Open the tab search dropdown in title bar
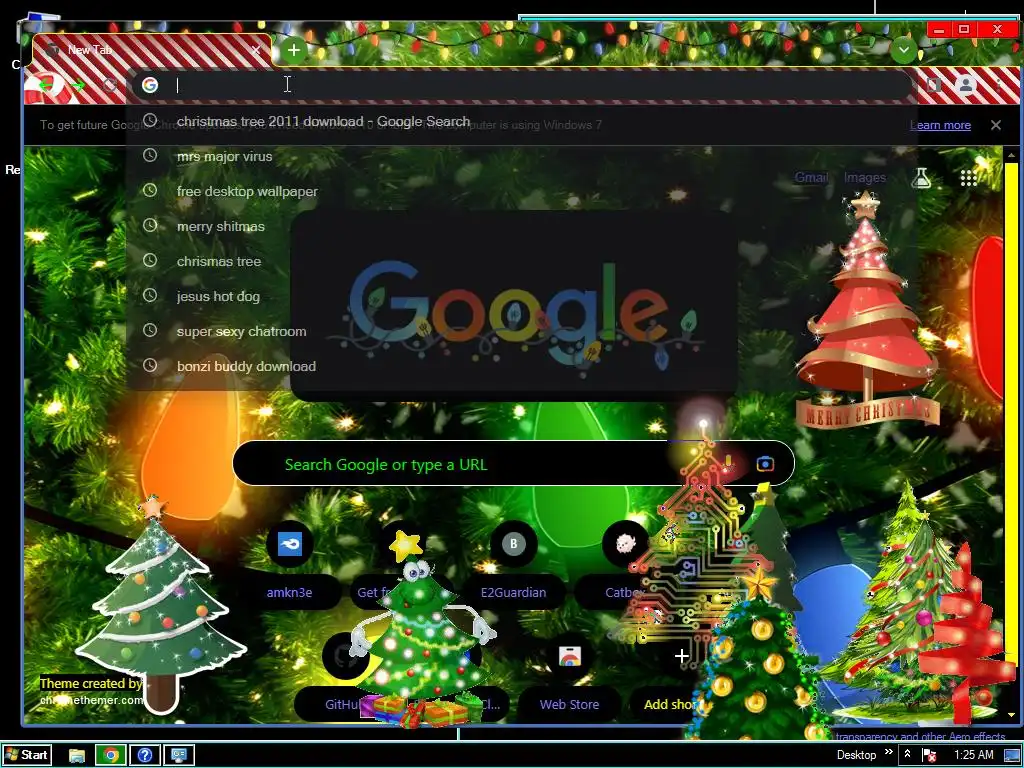The width and height of the screenshot is (1024, 768). point(904,50)
